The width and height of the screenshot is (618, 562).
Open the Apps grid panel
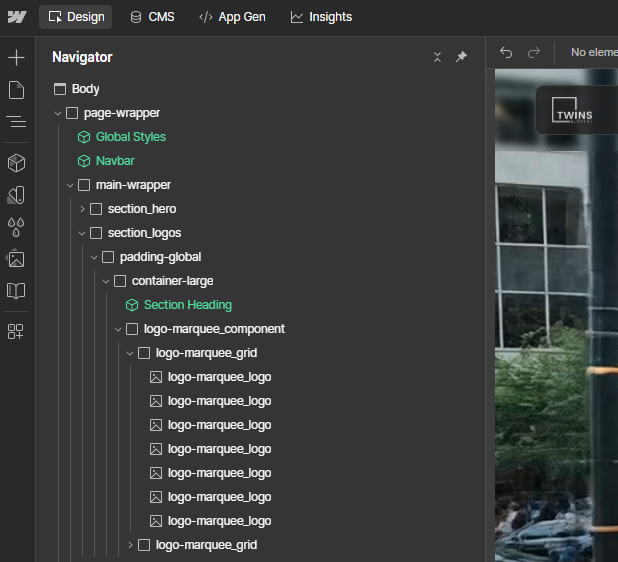click(15, 331)
